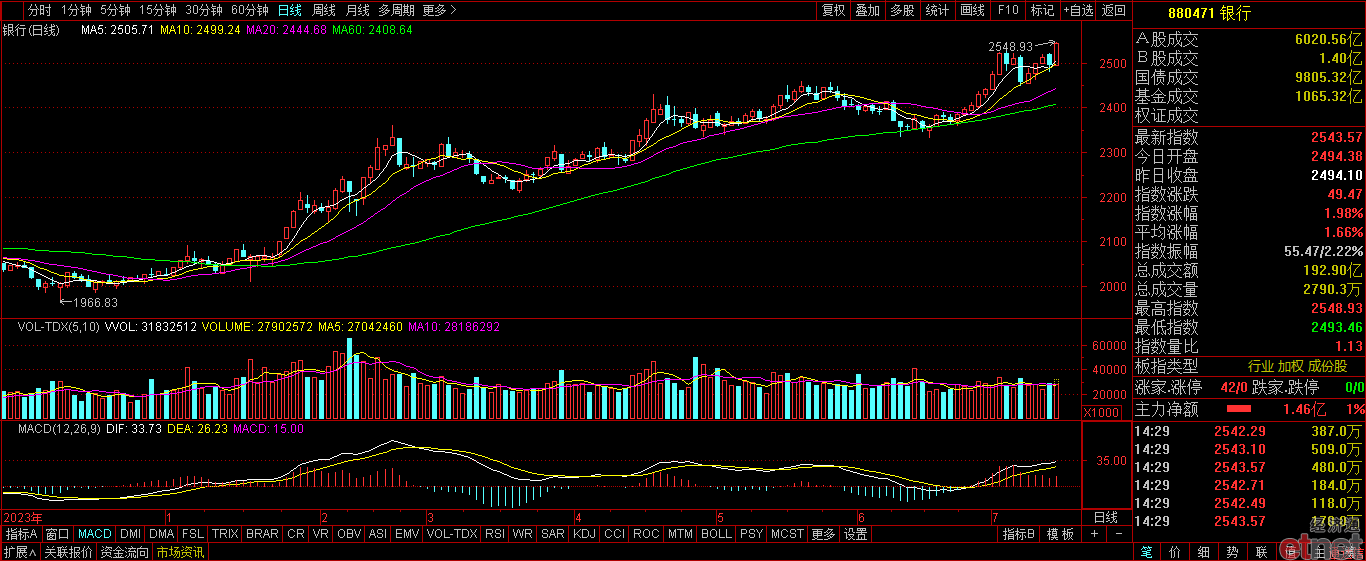
Task: Switch to 月线 monthly chart
Action: click(357, 10)
